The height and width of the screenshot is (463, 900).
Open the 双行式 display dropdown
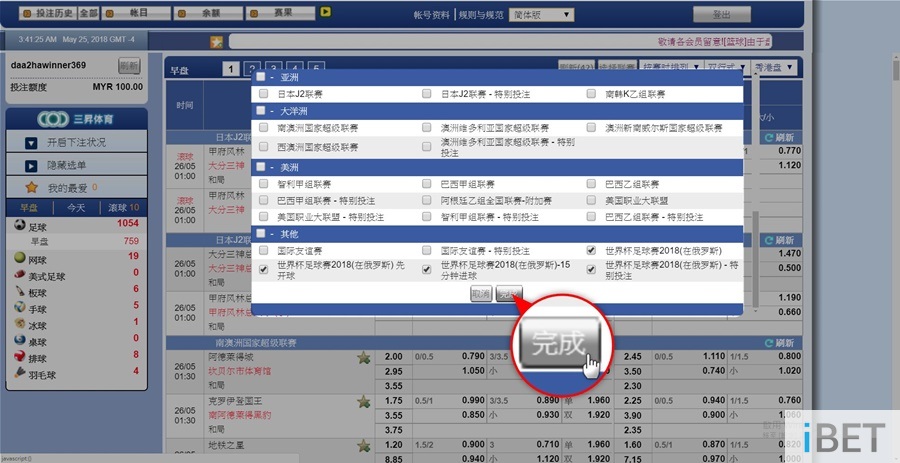pyautogui.click(x=727, y=68)
